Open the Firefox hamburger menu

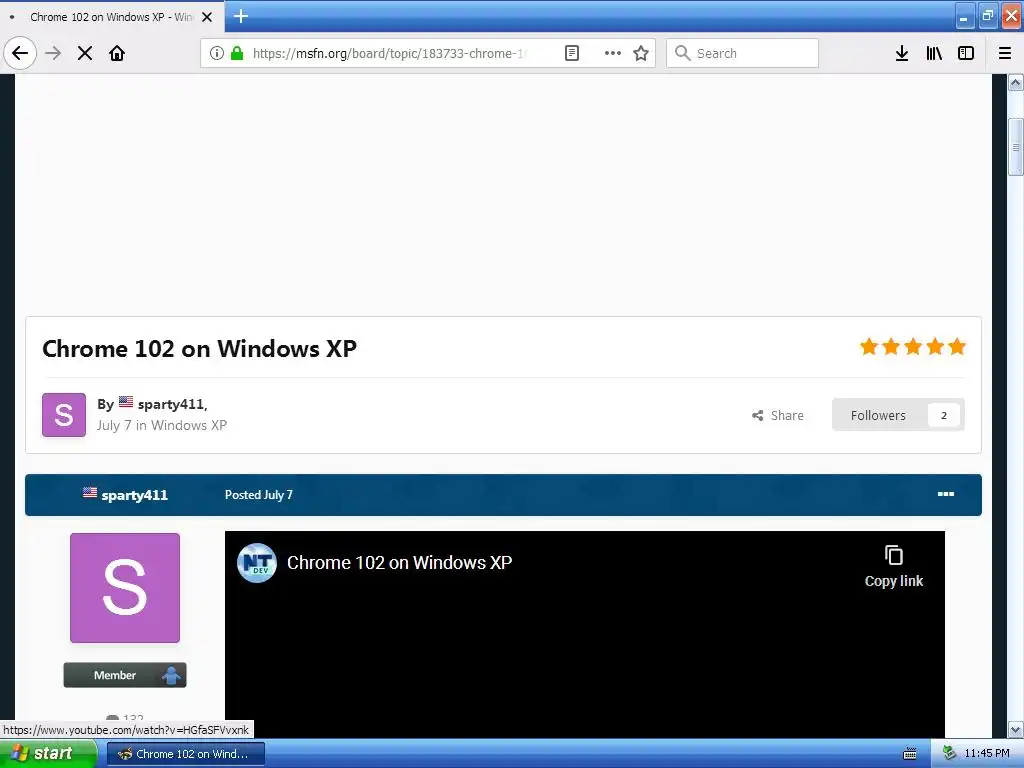(1005, 53)
